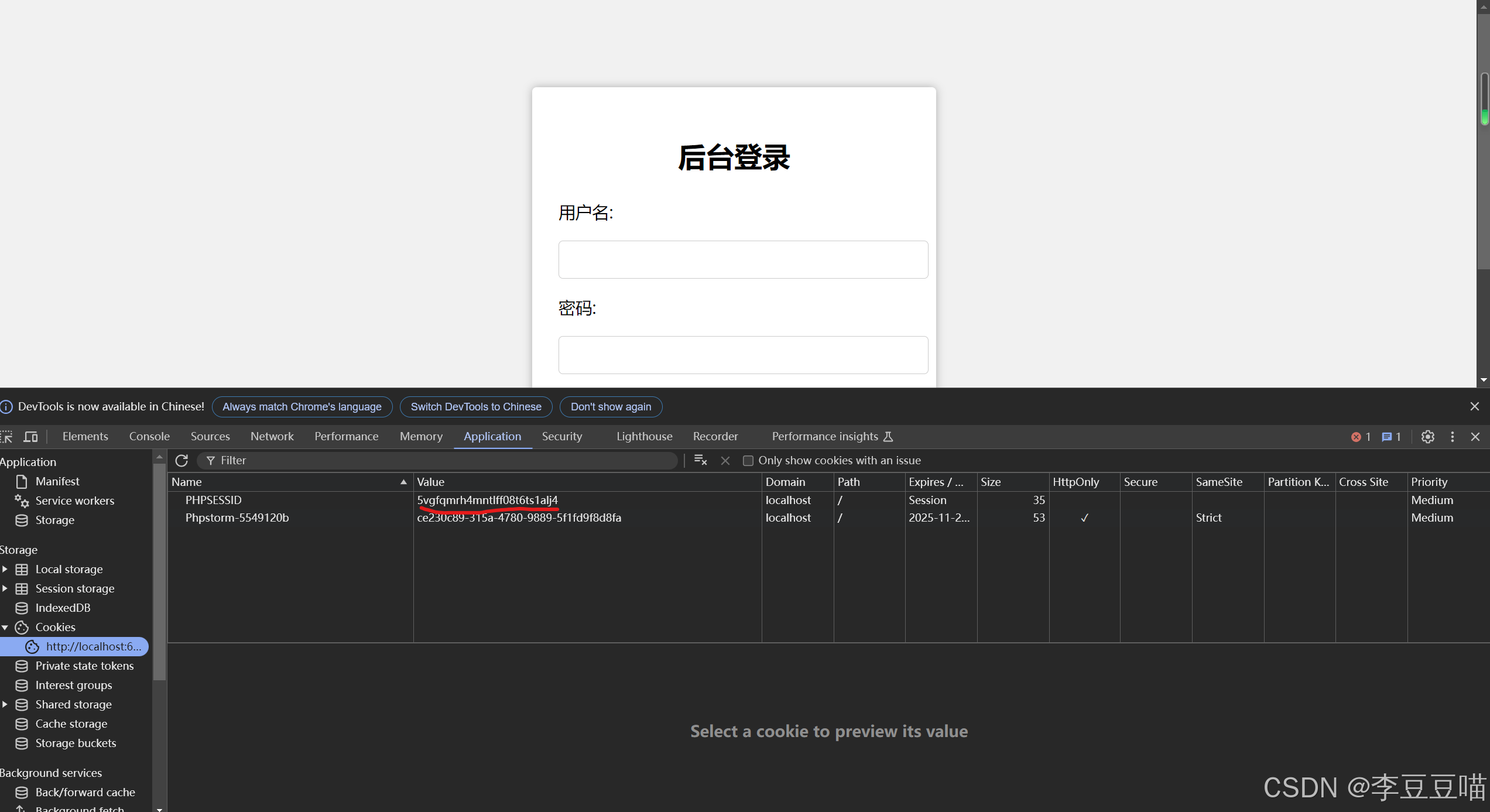
Task: Toggle the device emulation icon
Action: point(30,437)
